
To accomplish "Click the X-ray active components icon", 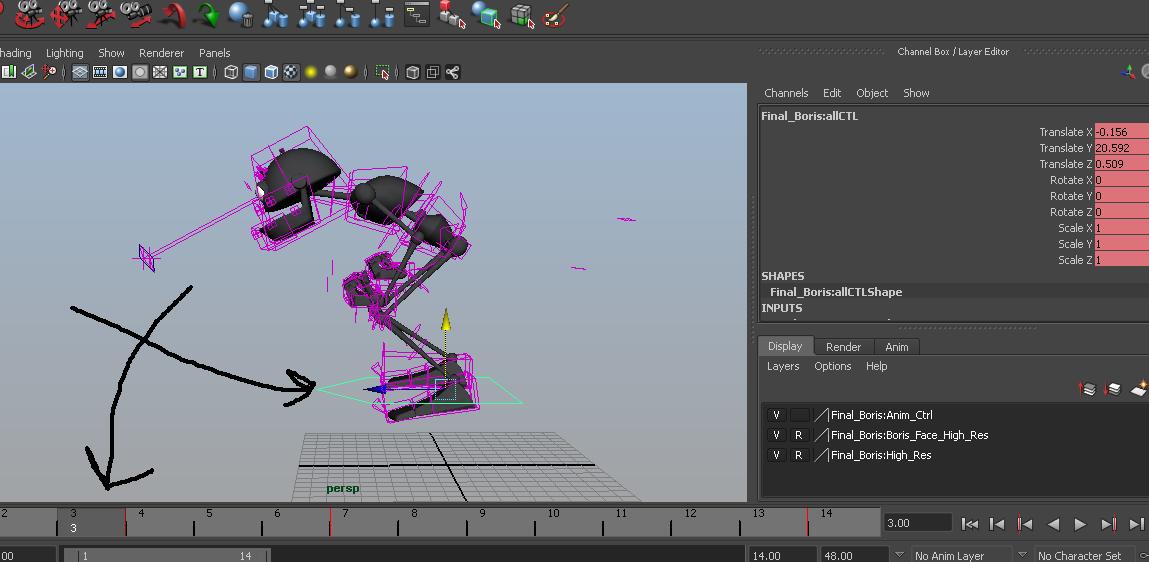I will pyautogui.click(x=433, y=73).
